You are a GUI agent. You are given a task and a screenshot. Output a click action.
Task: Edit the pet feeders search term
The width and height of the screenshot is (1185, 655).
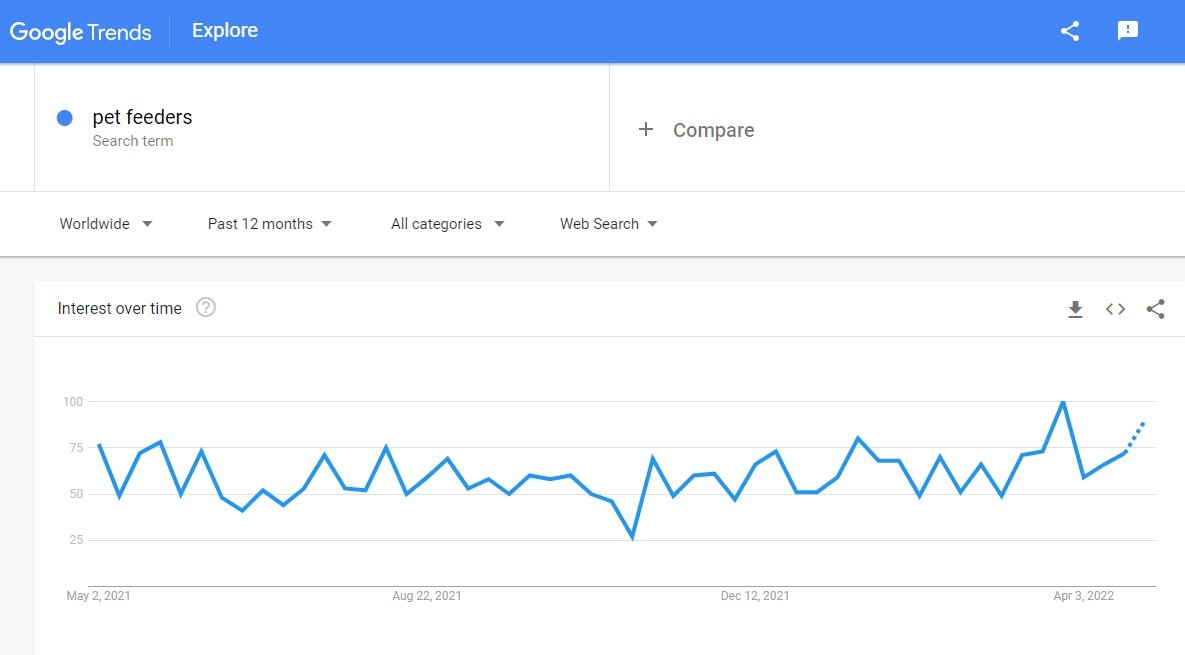point(142,117)
